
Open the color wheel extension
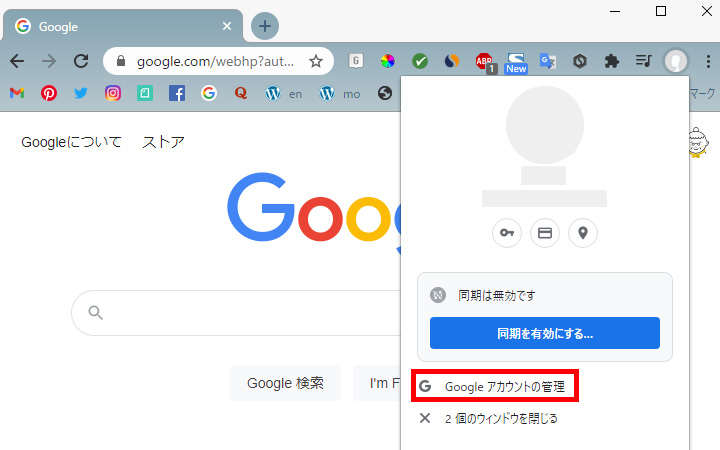pos(388,61)
